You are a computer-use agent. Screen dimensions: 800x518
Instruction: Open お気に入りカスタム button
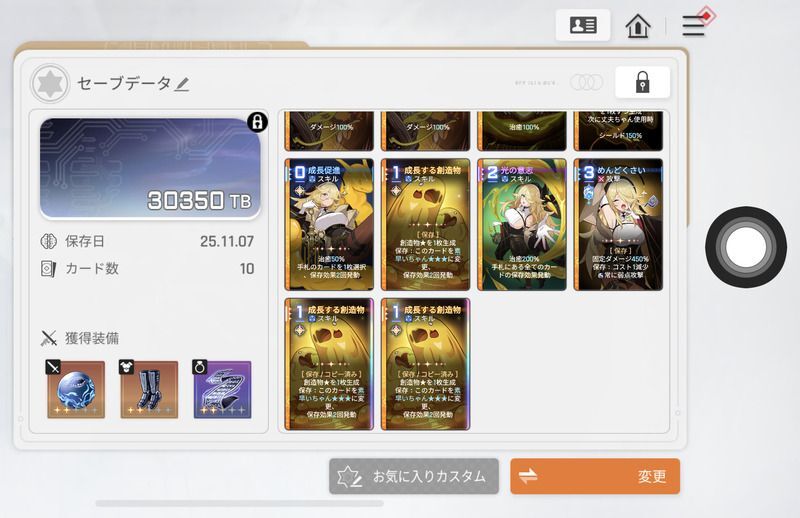coord(414,476)
